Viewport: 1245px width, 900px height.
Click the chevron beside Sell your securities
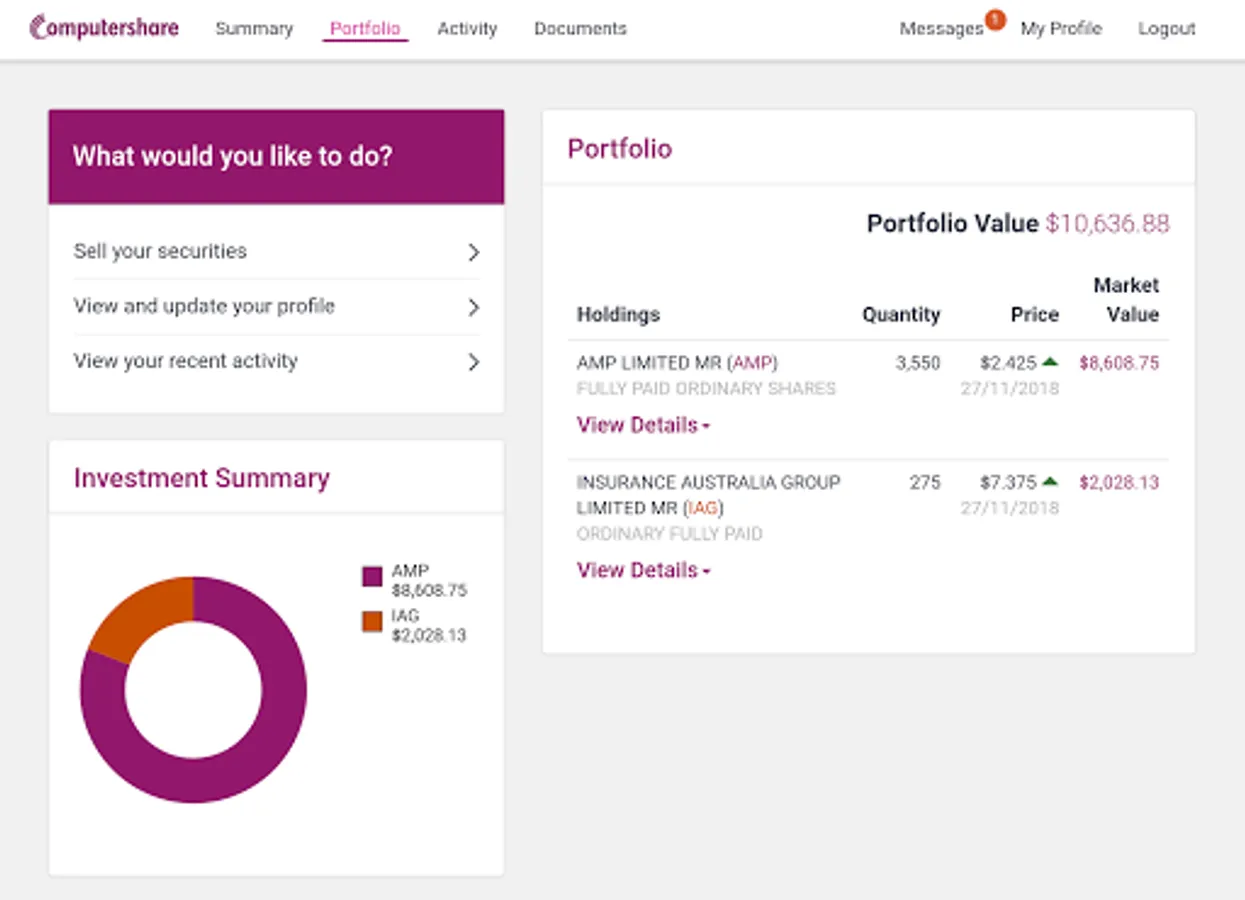474,252
